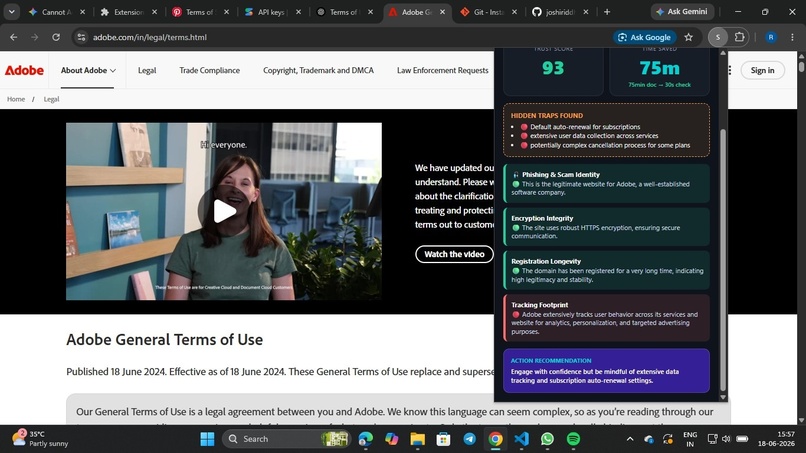The width and height of the screenshot is (806, 453).
Task: Open Windows Start button
Action: (x=207, y=439)
